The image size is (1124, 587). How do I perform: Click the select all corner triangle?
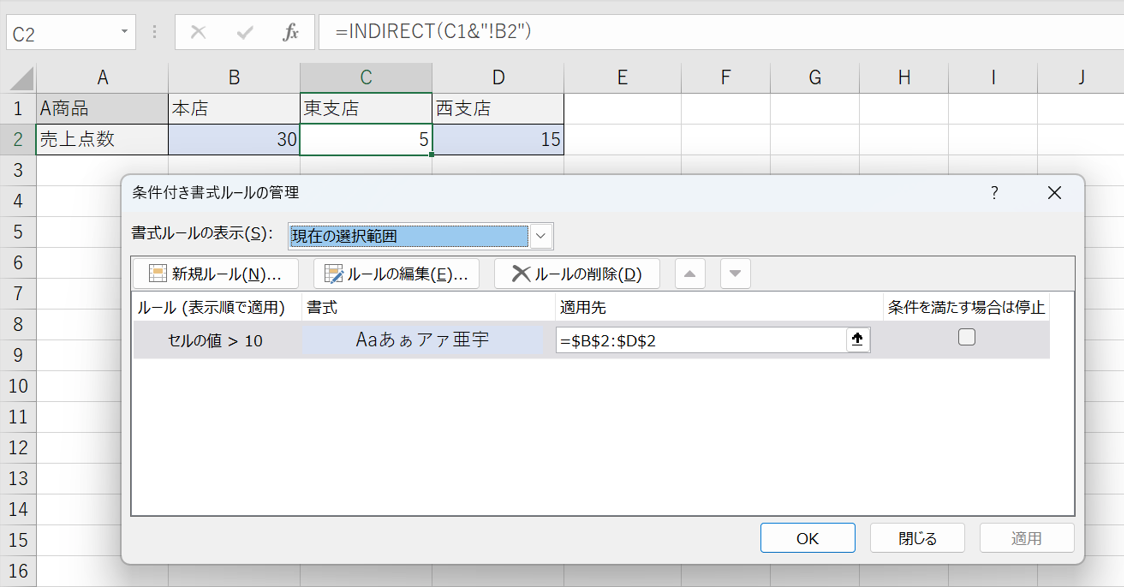coord(19,79)
